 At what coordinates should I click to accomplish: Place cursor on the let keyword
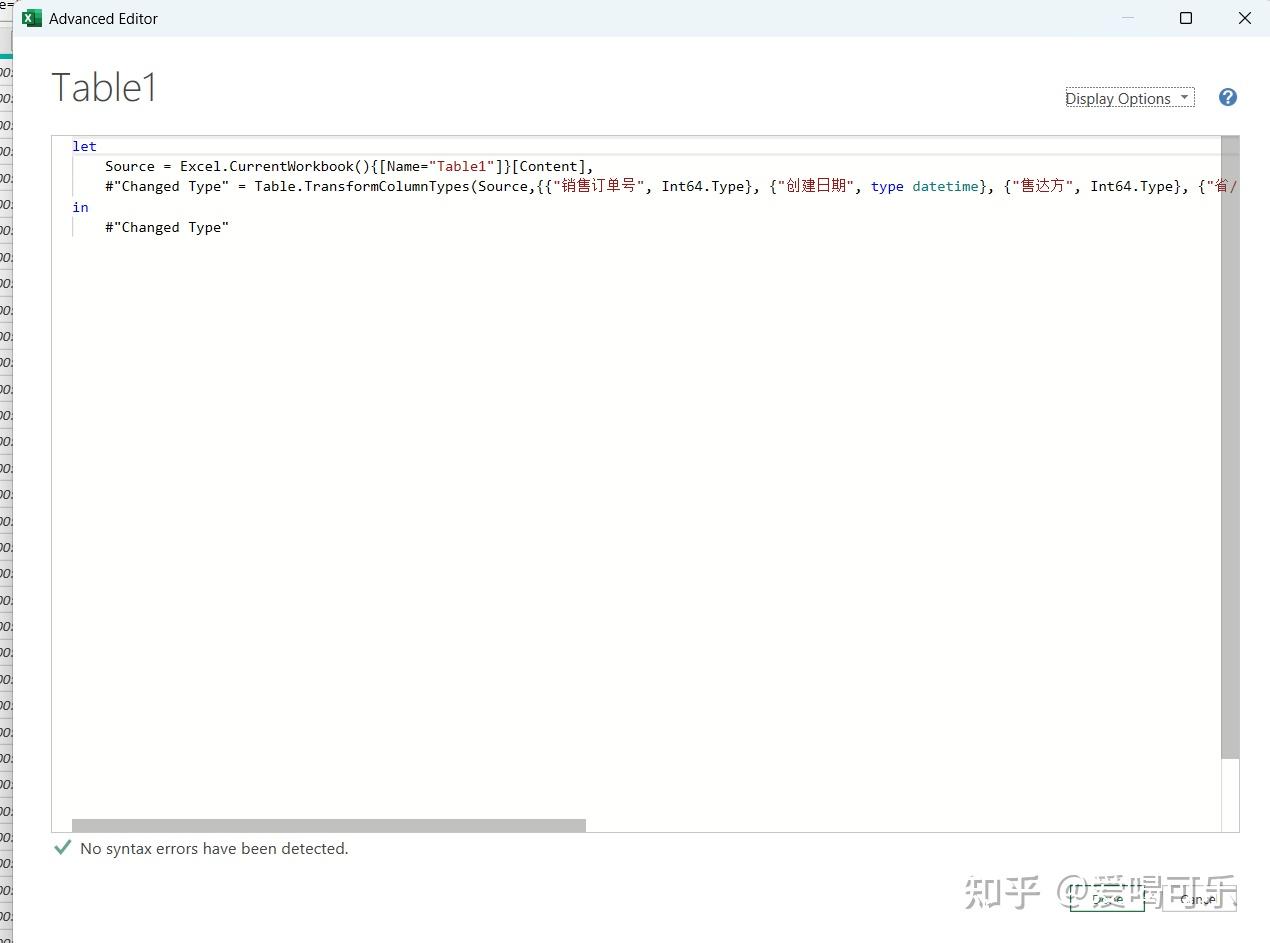point(83,146)
